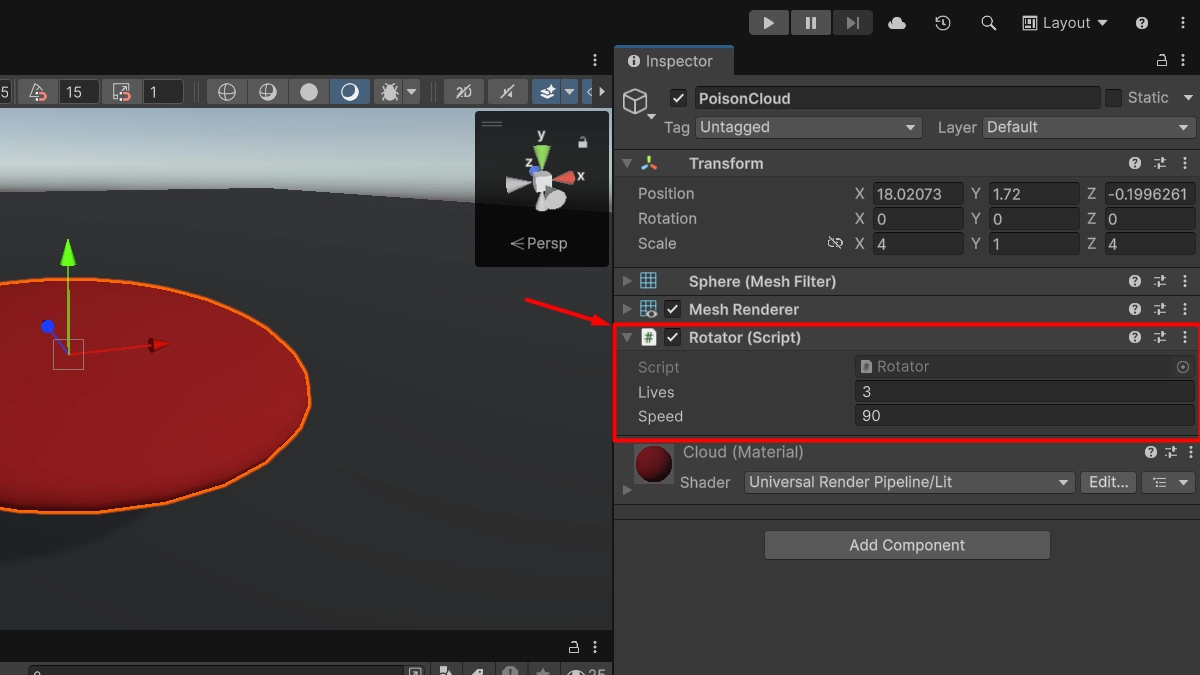
Task: Click Position Y field 1.72
Action: tap(1034, 194)
